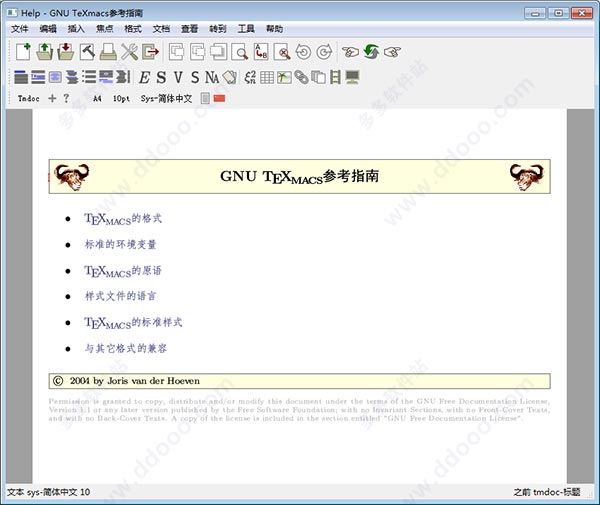Click the NA font size icon
This screenshot has width=600, height=505.
pos(212,77)
